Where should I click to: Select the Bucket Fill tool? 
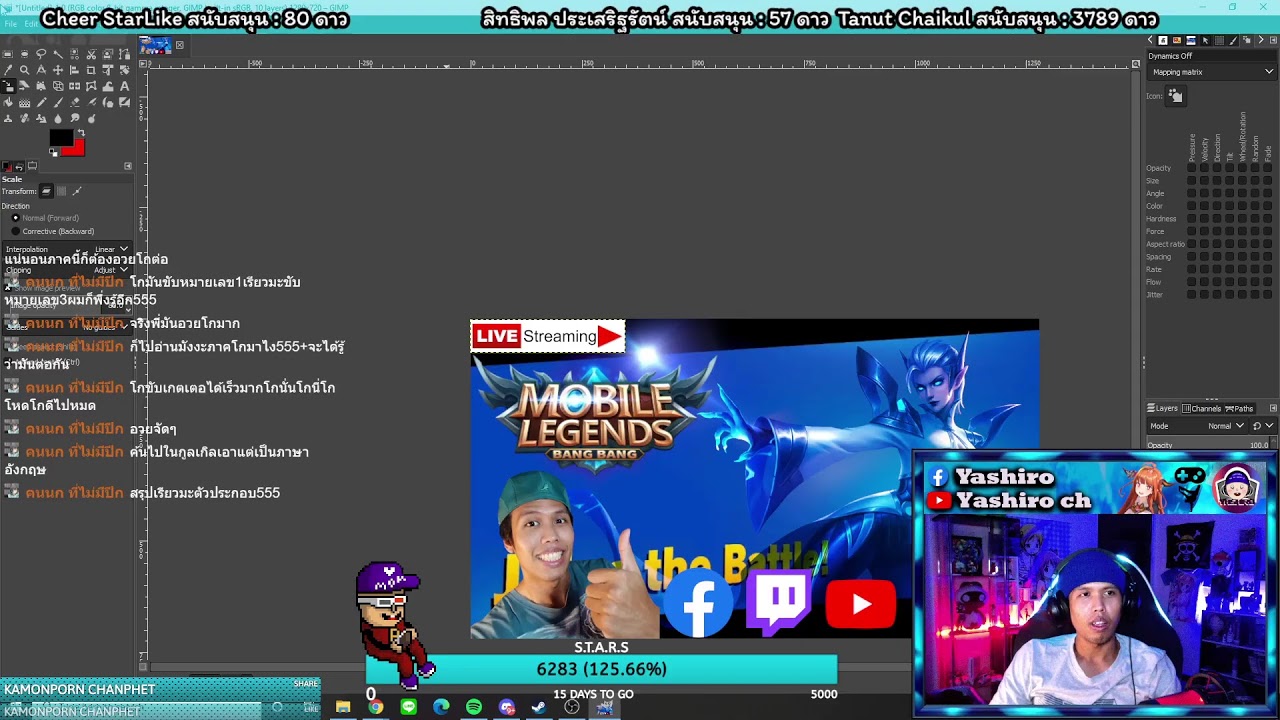[x=8, y=102]
